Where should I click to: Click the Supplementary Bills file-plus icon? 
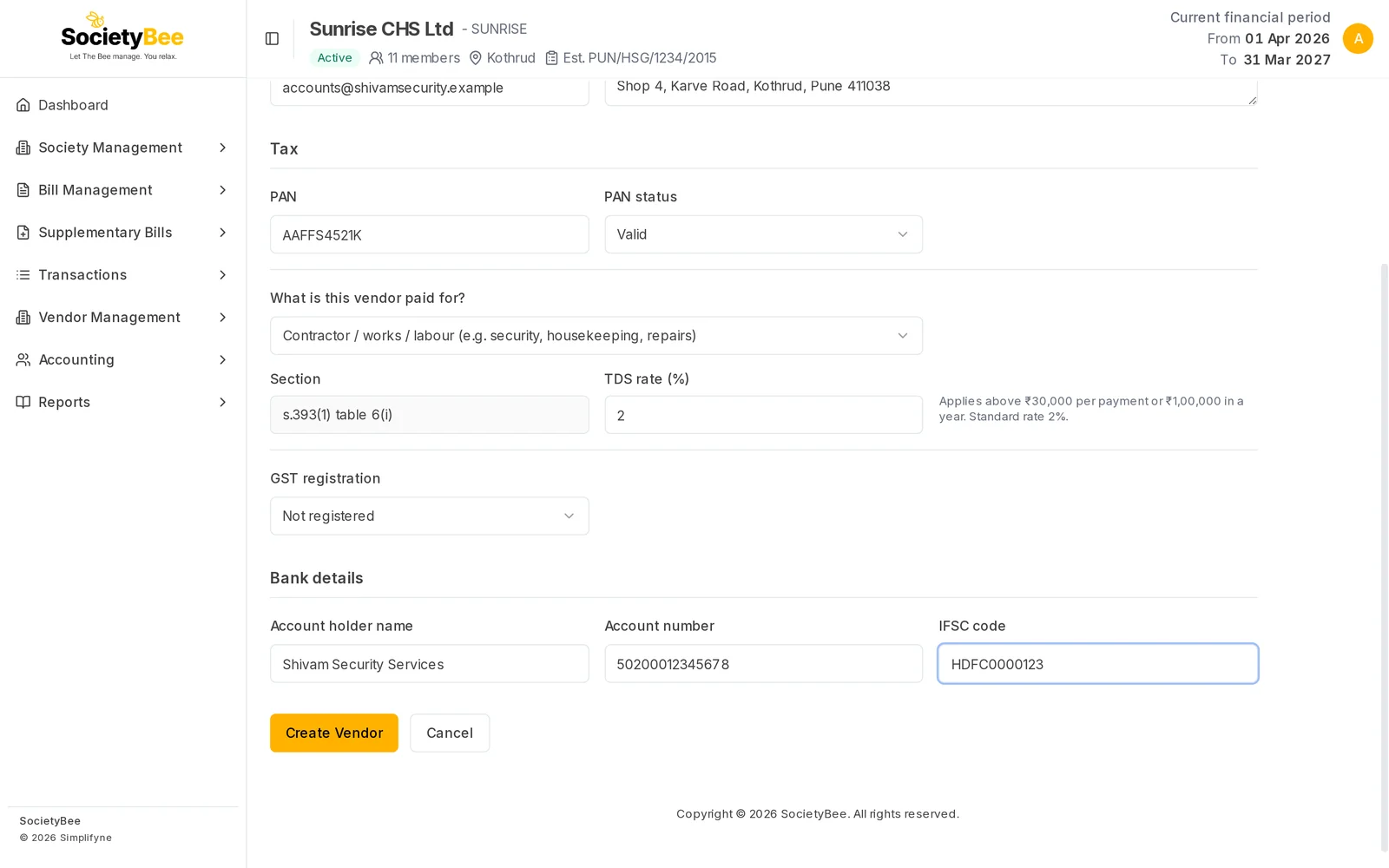23,233
